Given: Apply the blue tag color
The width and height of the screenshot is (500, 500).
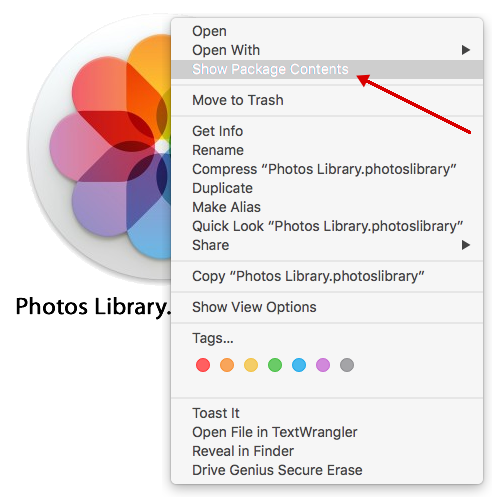Looking at the screenshot, I should click(299, 365).
